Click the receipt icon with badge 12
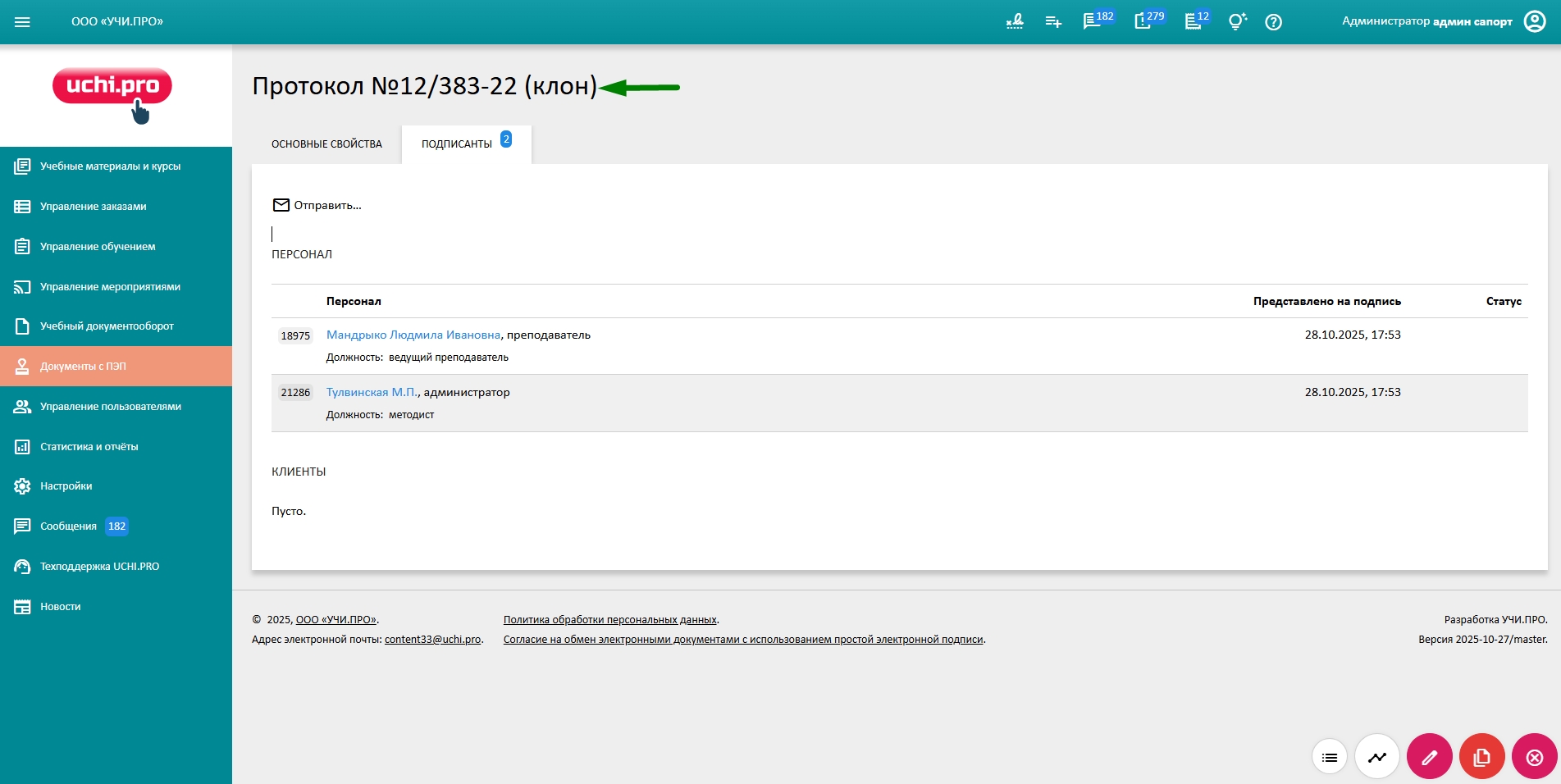Screen dimensions: 1561x784 (x=1194, y=22)
